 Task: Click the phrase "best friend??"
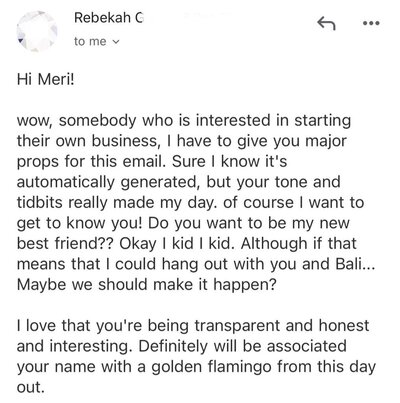pos(65,244)
